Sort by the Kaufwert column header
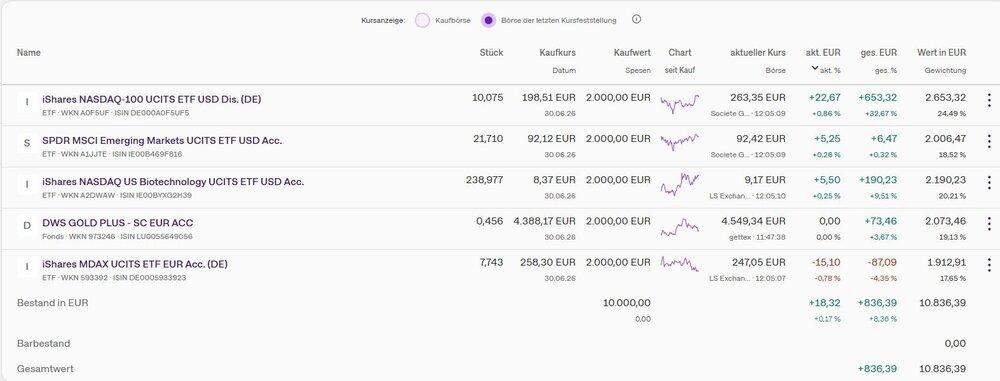 tap(632, 52)
